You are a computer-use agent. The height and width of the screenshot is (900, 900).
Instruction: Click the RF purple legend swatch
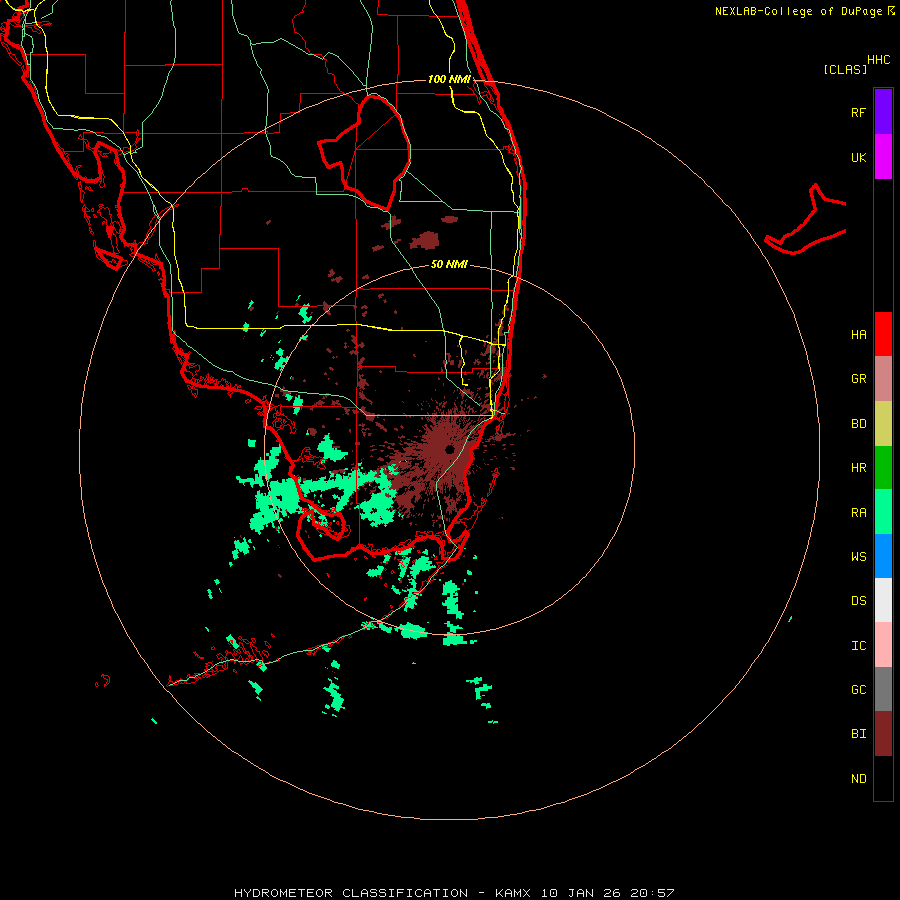pos(883,112)
